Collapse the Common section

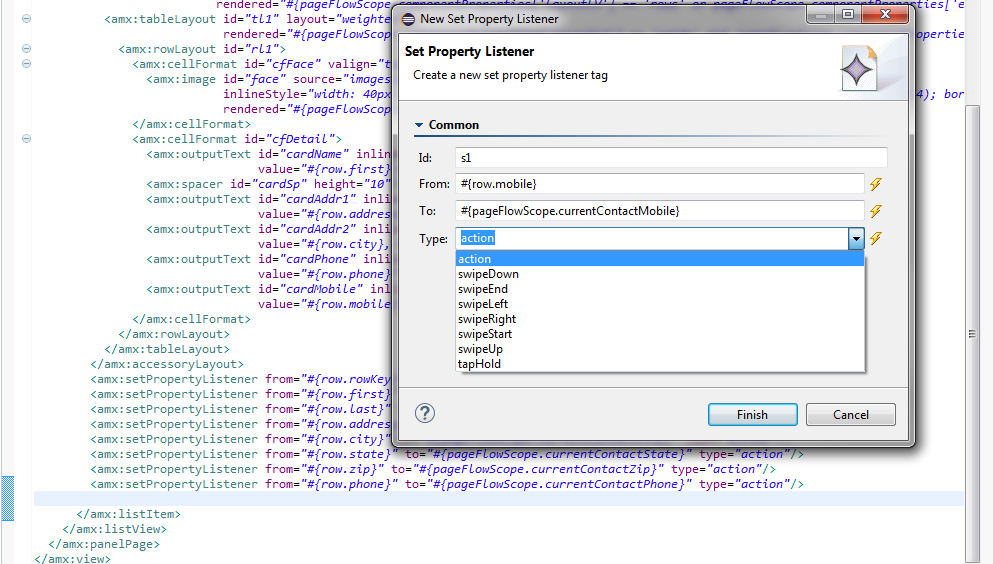419,125
